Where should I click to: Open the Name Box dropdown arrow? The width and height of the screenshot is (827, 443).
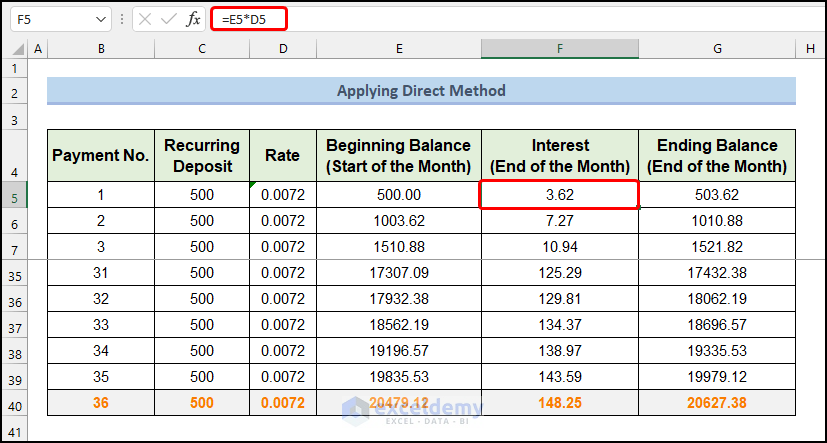click(x=101, y=20)
